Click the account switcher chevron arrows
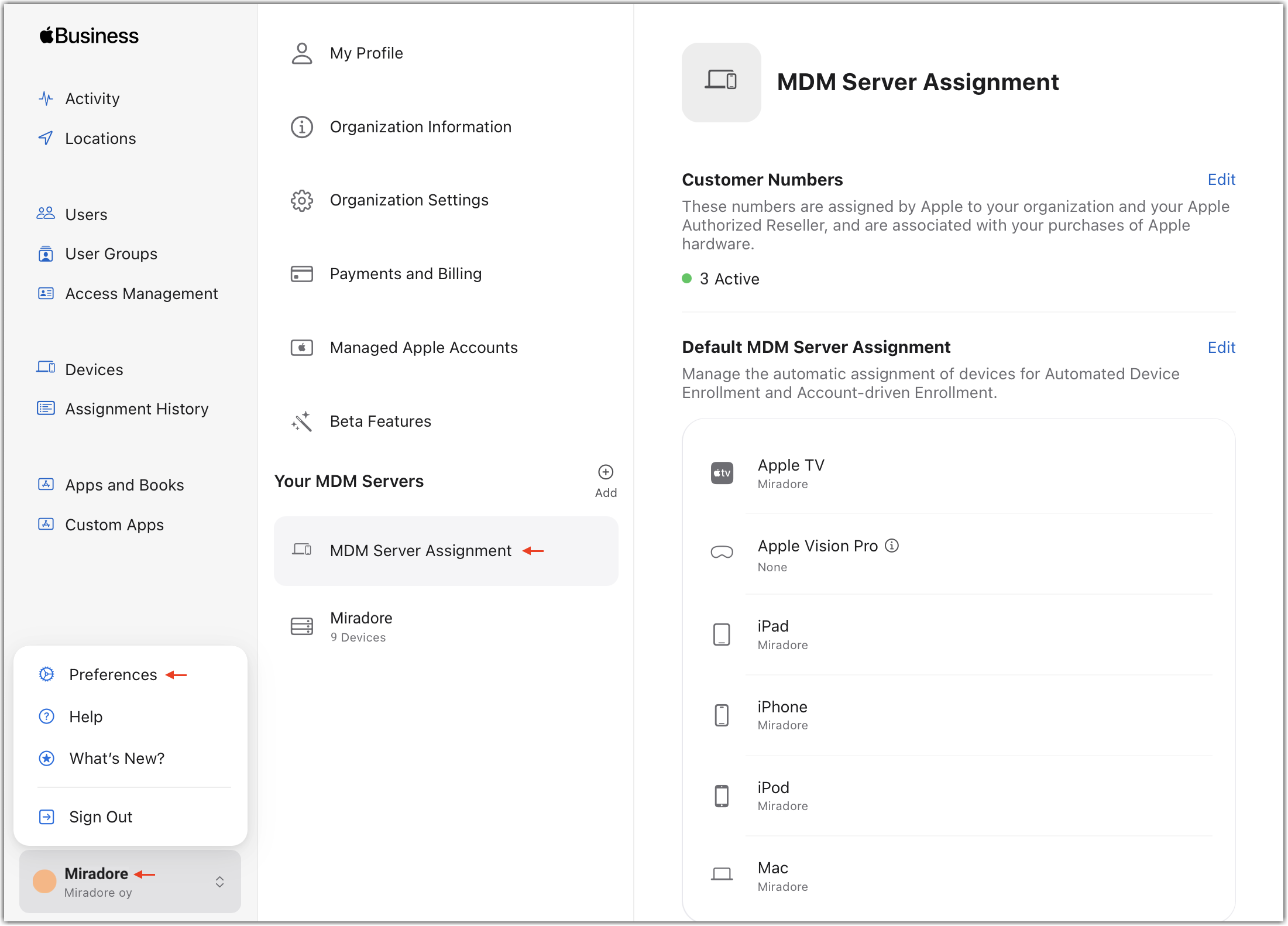This screenshot has width=1288, height=926. [219, 882]
